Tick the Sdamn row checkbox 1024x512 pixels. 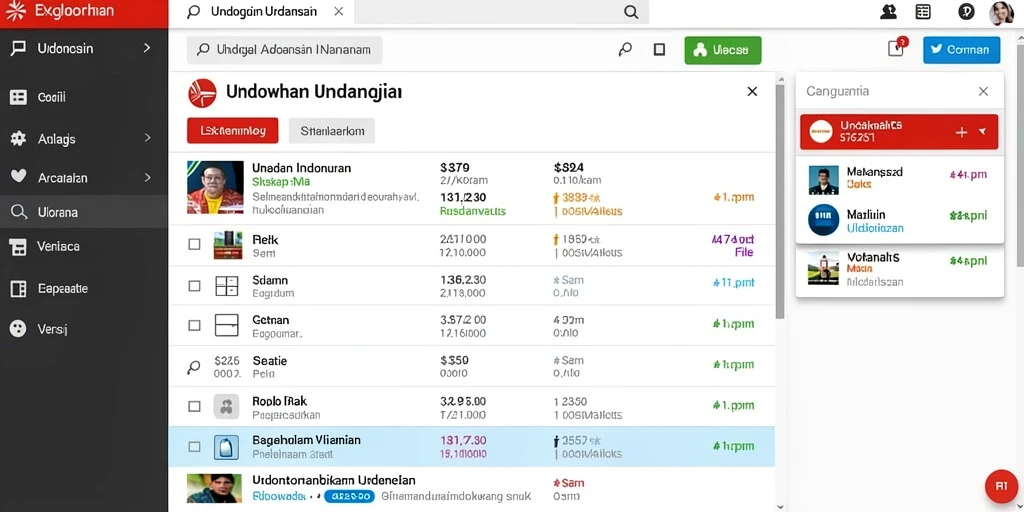[x=194, y=286]
